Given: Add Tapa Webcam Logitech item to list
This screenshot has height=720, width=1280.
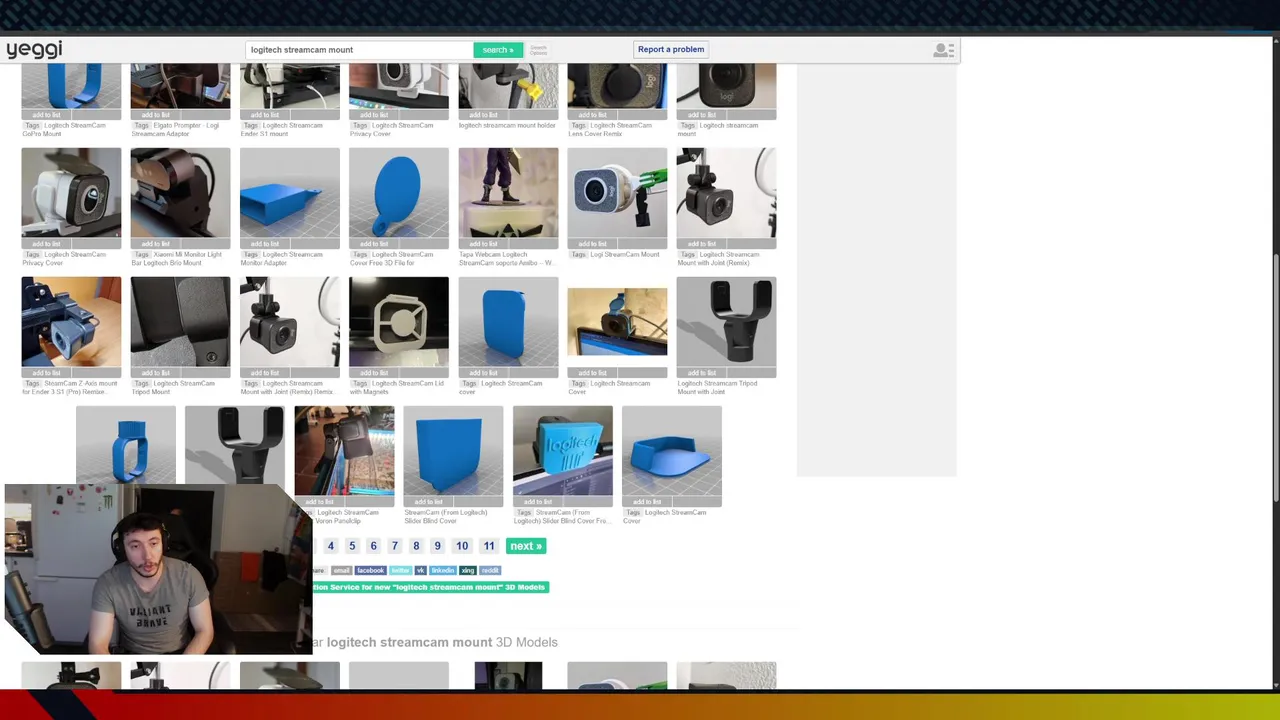Looking at the screenshot, I should point(484,244).
